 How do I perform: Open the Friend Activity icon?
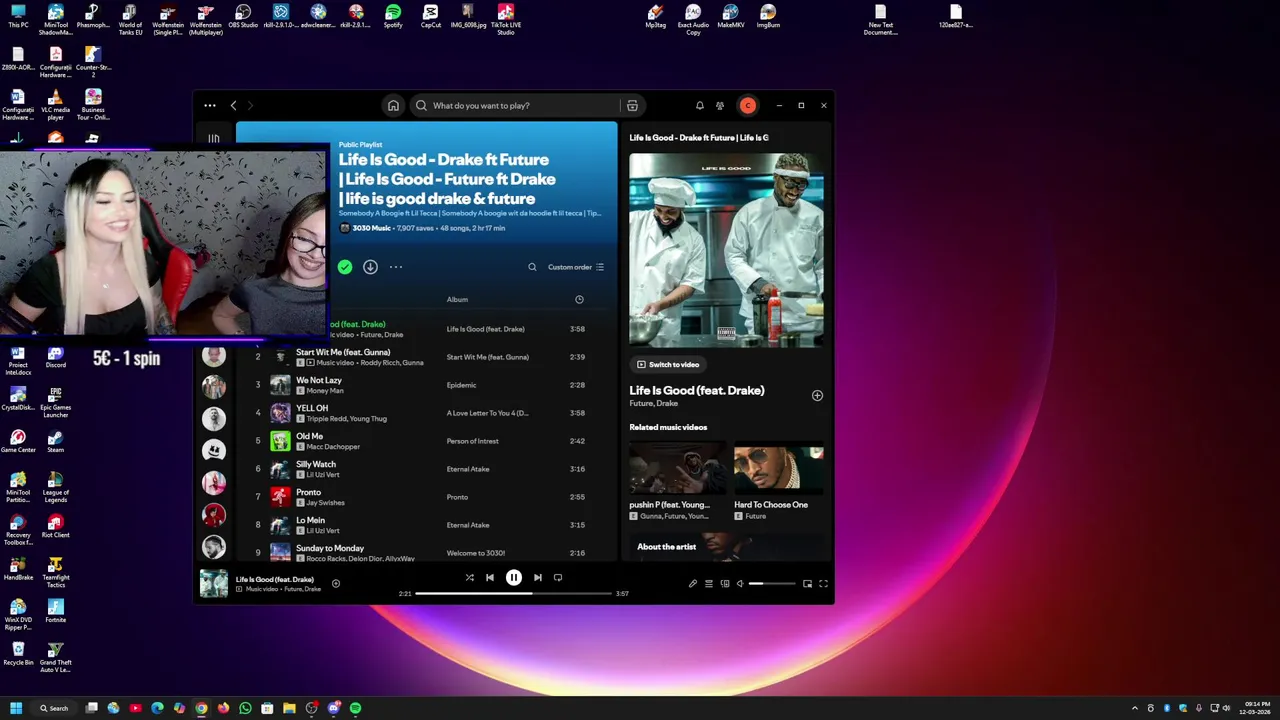pos(720,105)
